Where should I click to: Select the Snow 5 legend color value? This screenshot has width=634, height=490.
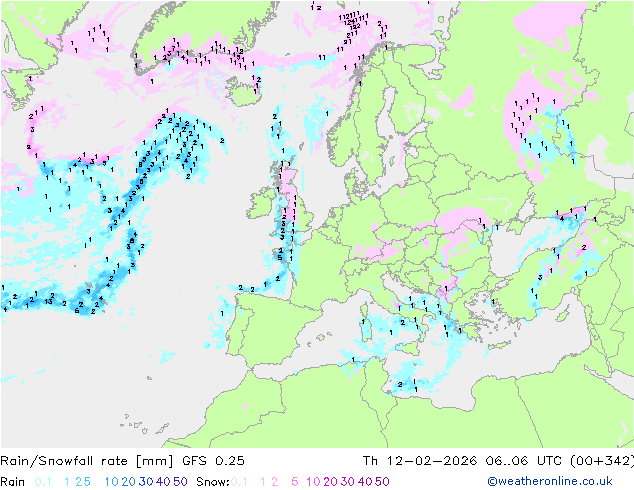295,482
